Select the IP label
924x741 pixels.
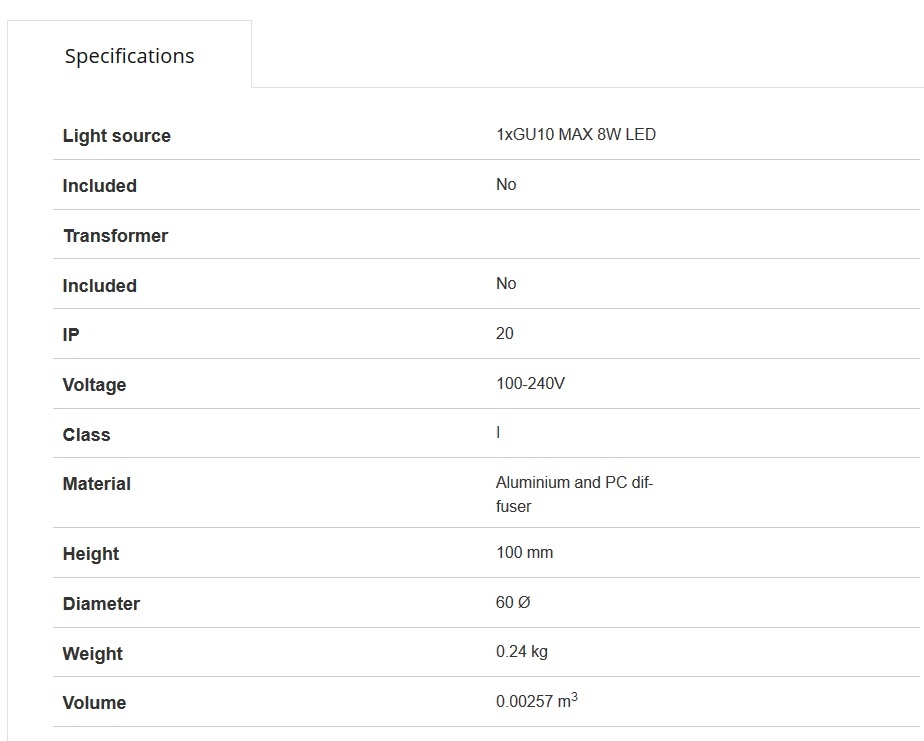[71, 335]
